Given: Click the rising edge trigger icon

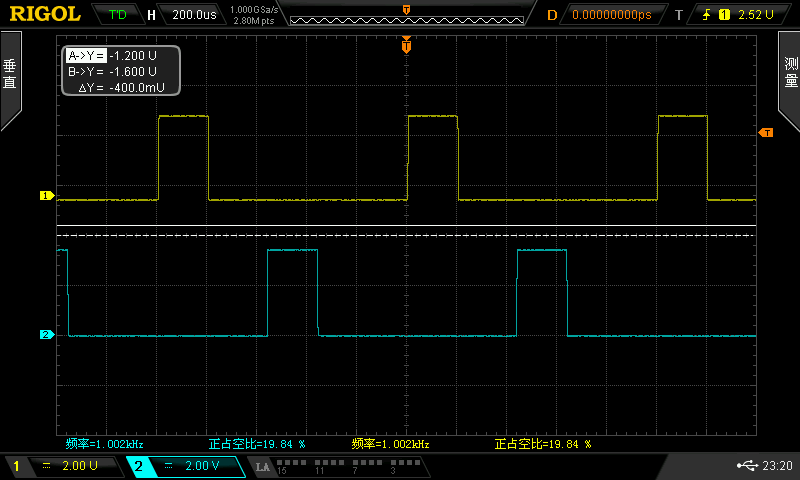Looking at the screenshot, I should click(x=705, y=15).
